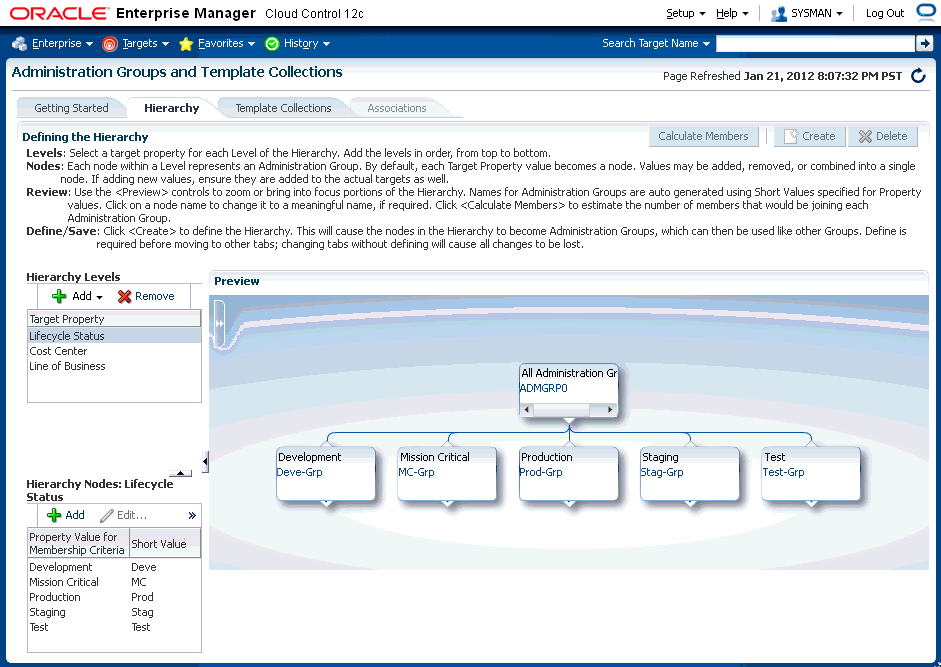Open the Enterprise menu

(x=62, y=43)
